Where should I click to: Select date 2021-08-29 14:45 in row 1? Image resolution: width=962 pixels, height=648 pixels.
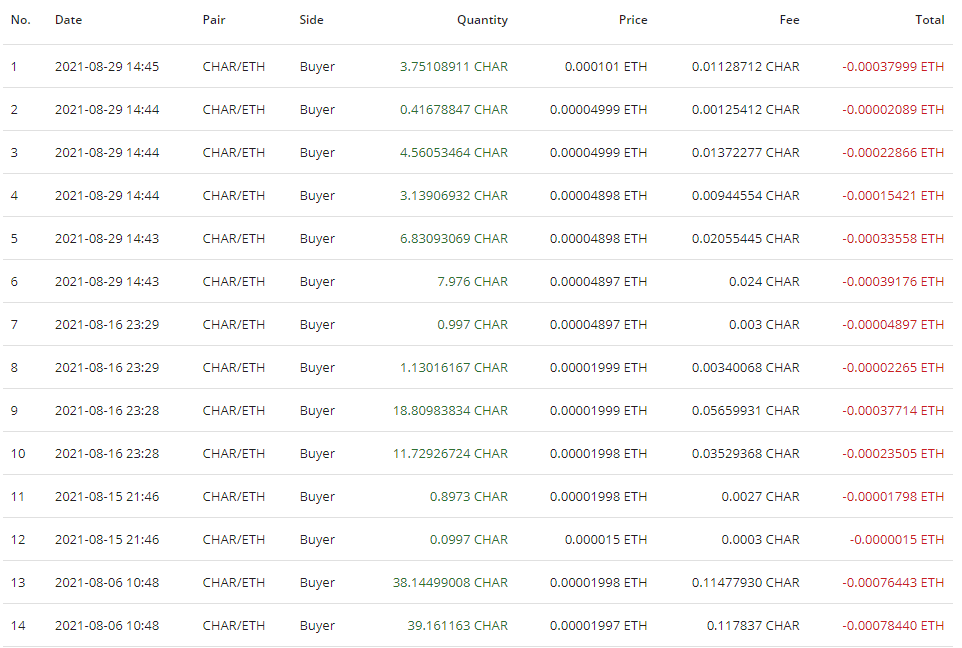click(x=107, y=66)
